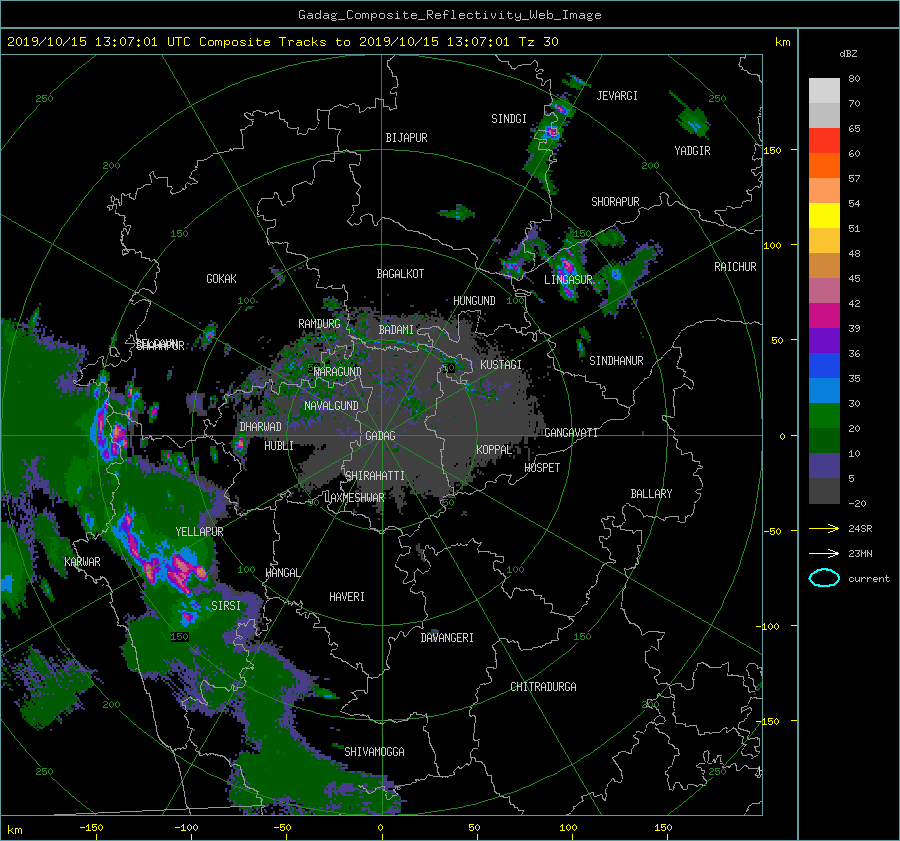Image resolution: width=900 pixels, height=841 pixels.
Task: Click the 0 tick on bottom km axis
Action: pos(381,828)
